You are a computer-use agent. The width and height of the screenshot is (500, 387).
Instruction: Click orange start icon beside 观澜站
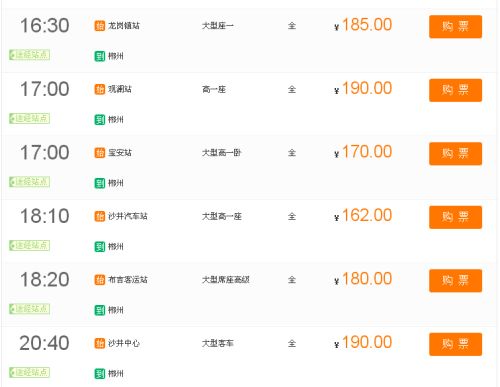point(100,89)
